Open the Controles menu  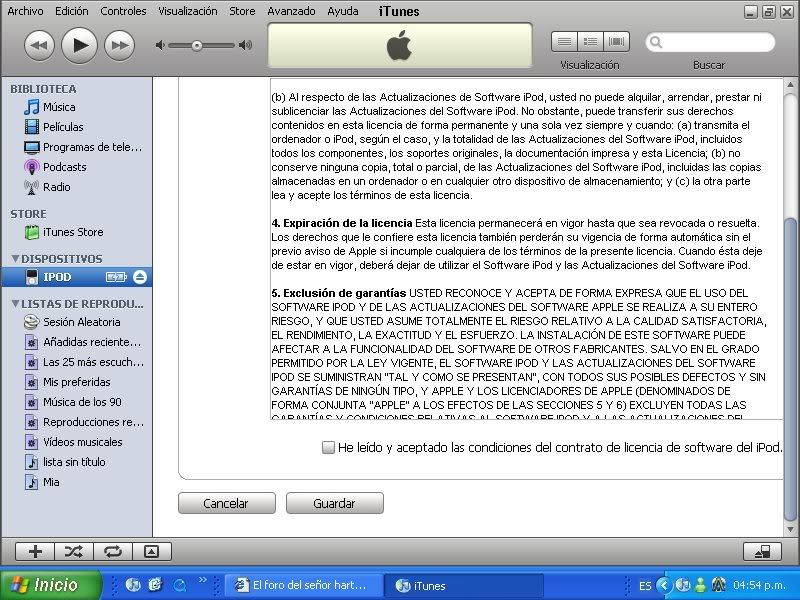(x=123, y=11)
